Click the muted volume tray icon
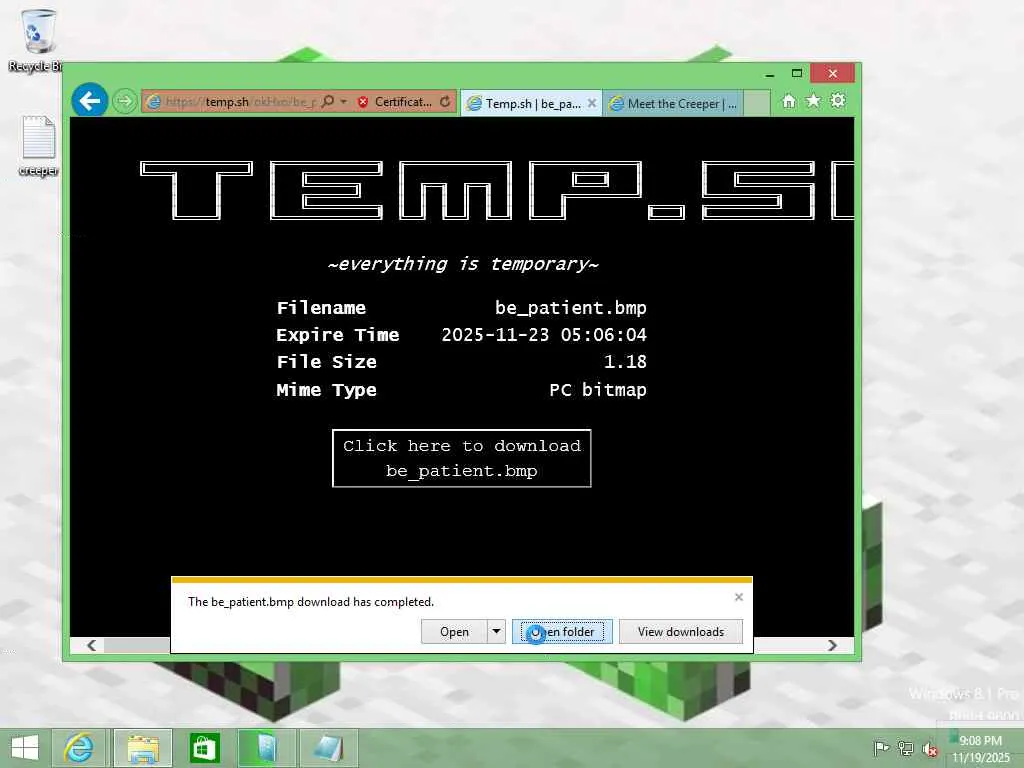Screen dimensions: 1024x768 click(929, 749)
